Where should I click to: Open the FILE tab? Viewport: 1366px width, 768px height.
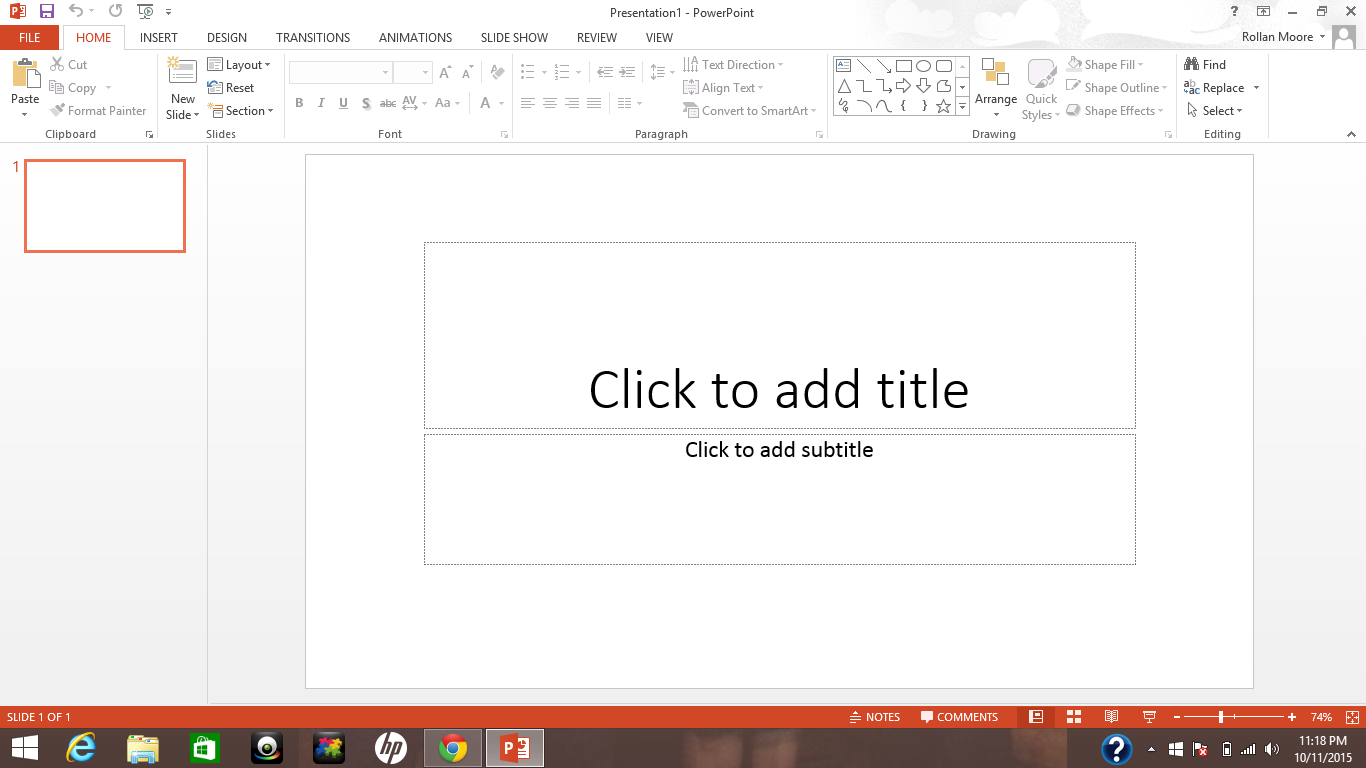coord(30,38)
